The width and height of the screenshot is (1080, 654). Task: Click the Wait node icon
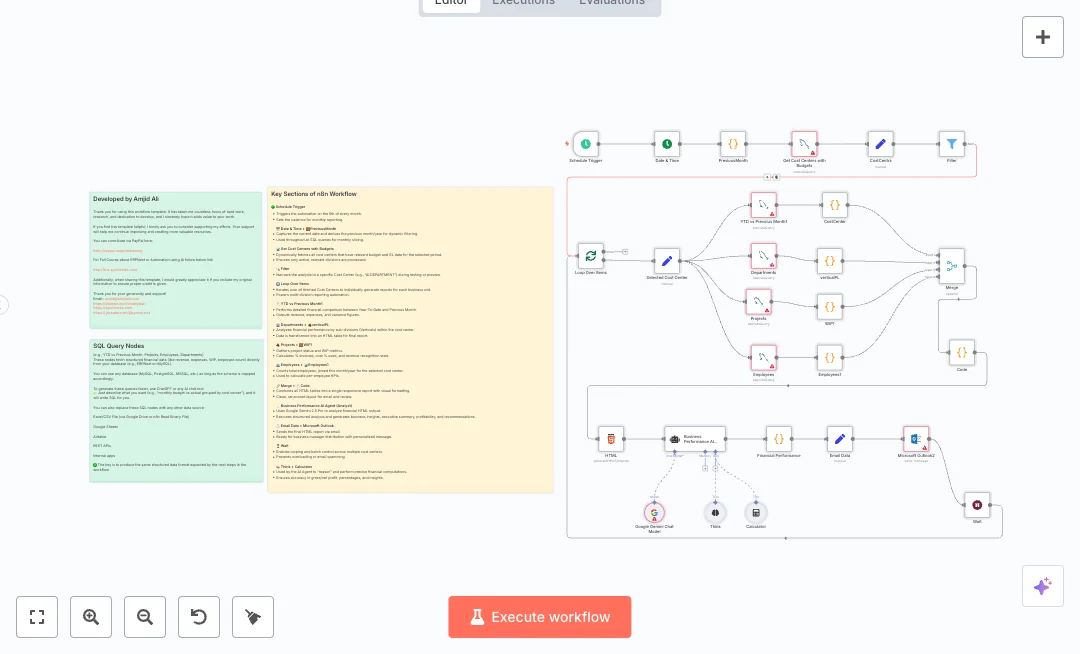976,505
